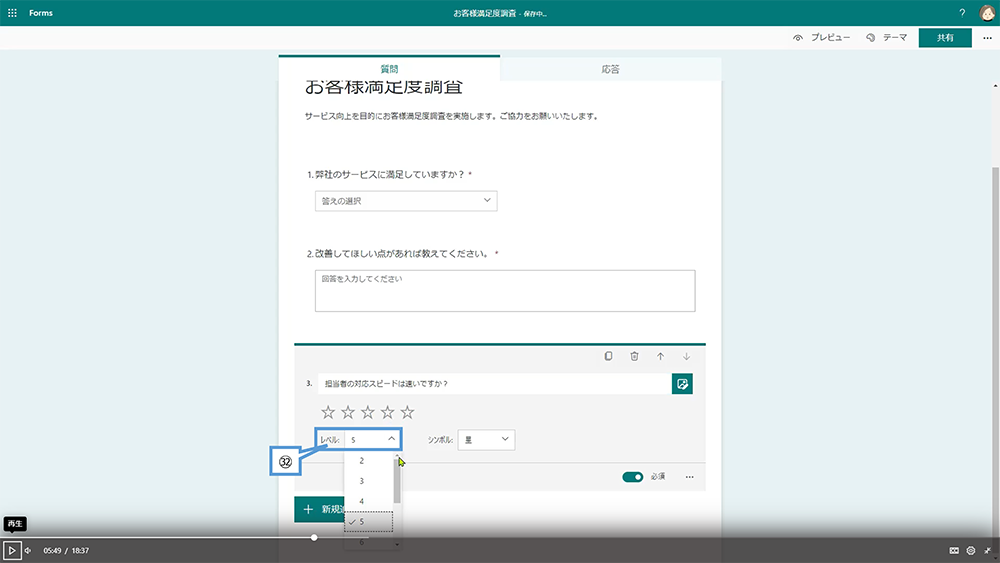
Task: Open the 答えの選択 dropdown in question 1
Action: 406,201
